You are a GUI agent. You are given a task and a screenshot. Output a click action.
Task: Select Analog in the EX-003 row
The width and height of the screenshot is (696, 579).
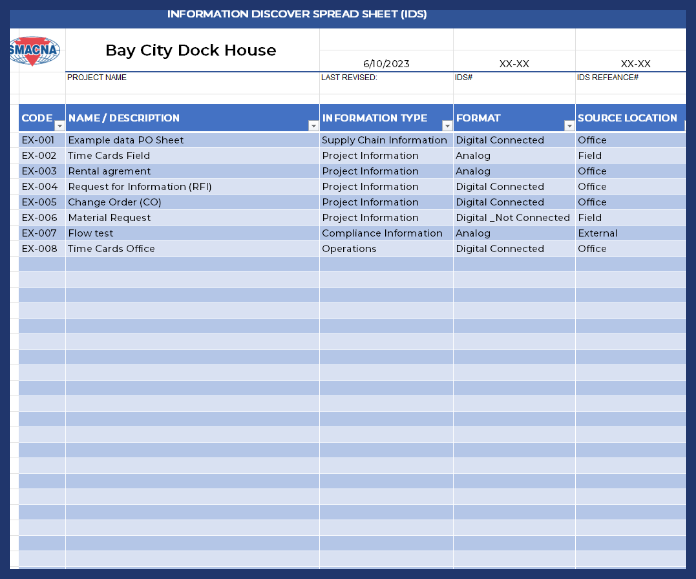pos(514,171)
